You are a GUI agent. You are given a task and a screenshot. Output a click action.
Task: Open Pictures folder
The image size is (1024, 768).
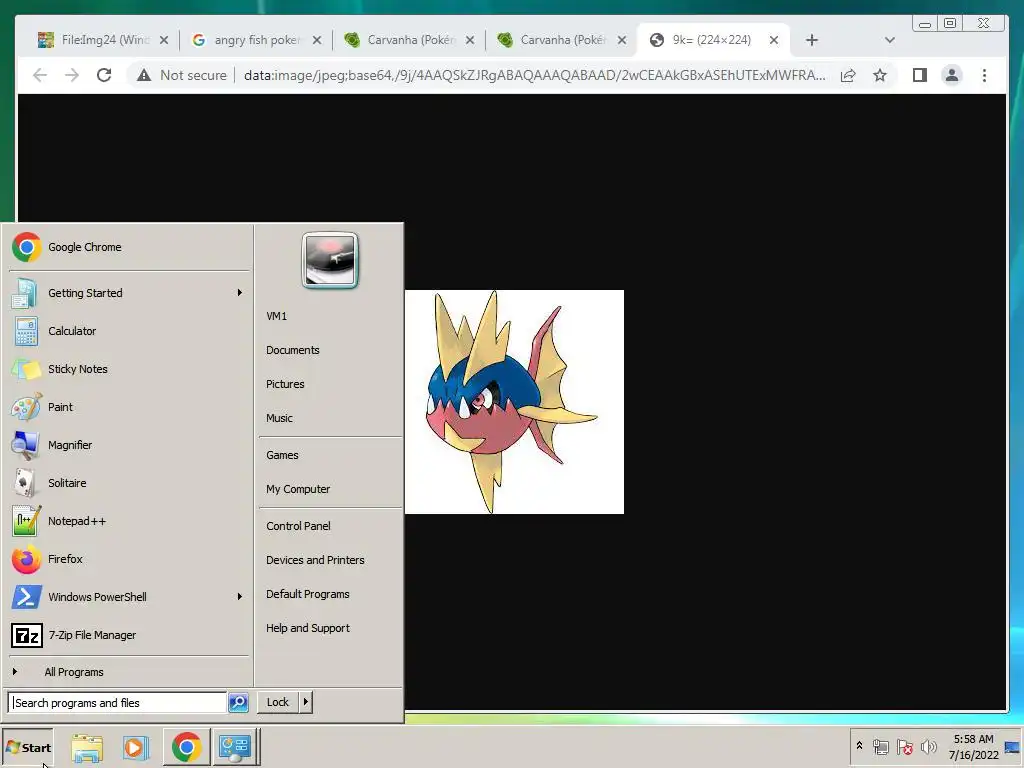point(330,384)
